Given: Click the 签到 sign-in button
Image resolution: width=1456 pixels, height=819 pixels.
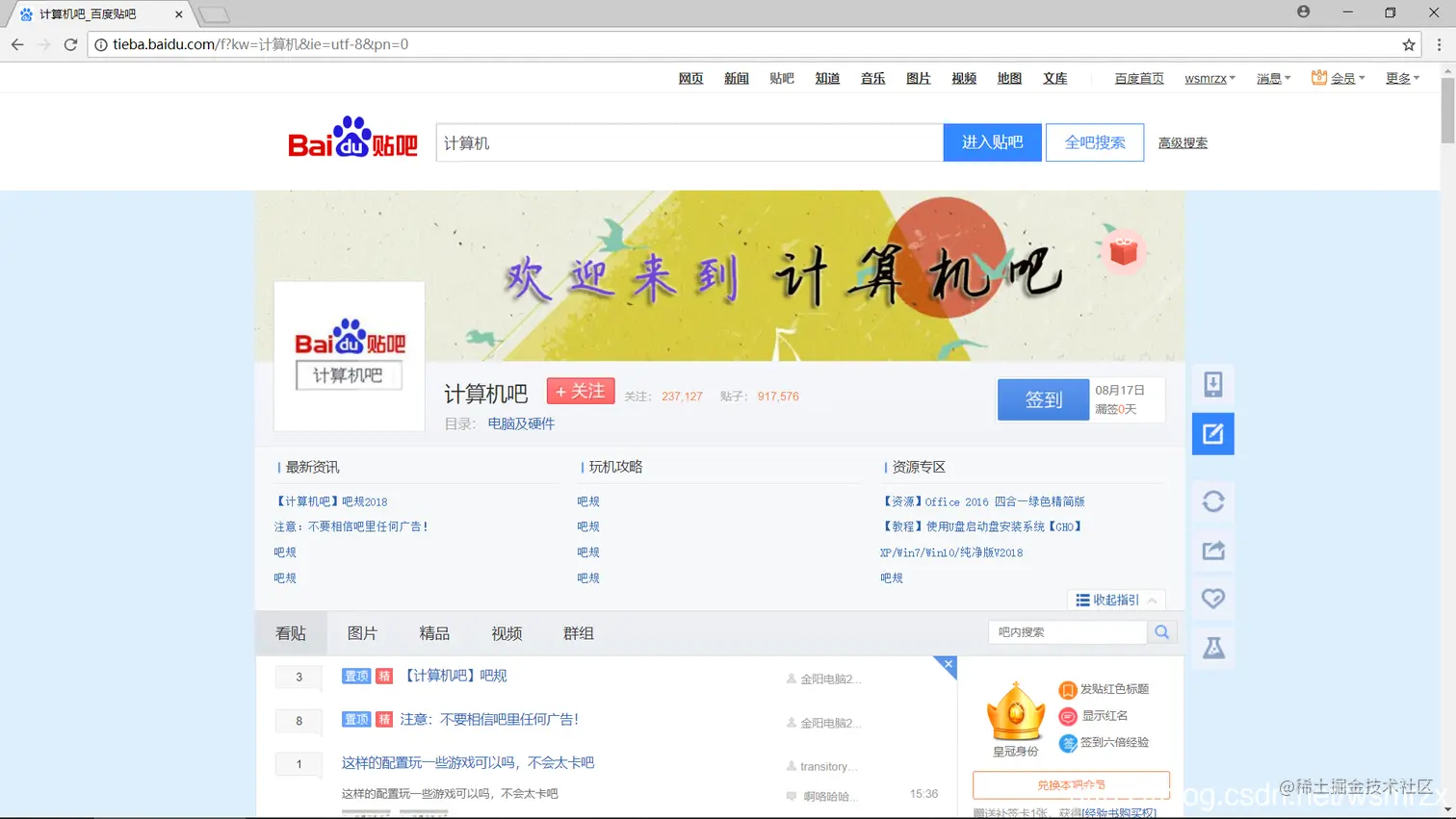Looking at the screenshot, I should pos(1042,399).
